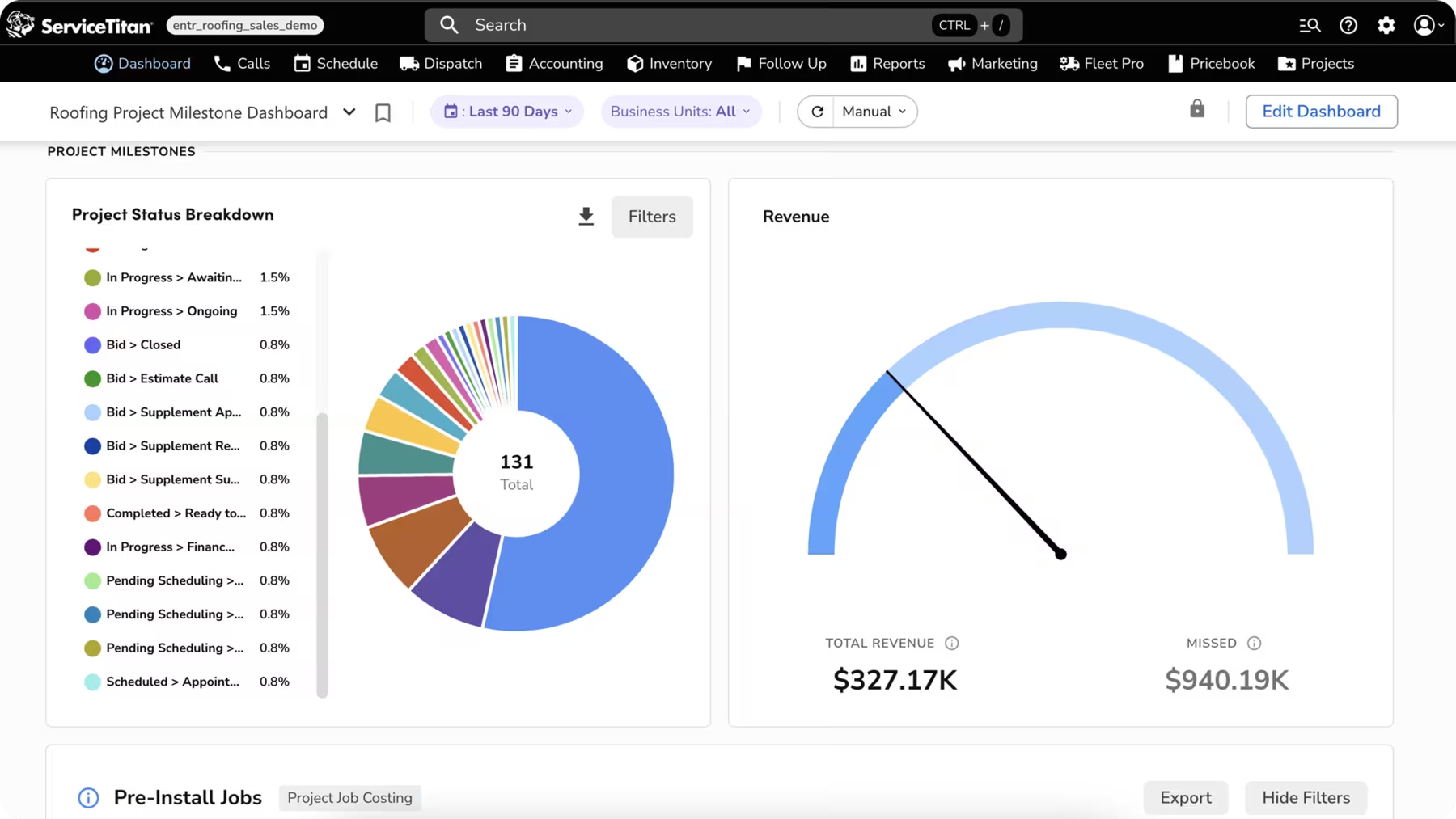This screenshot has width=1456, height=819.
Task: Refresh the dashboard with the circular arrow
Action: (x=817, y=111)
